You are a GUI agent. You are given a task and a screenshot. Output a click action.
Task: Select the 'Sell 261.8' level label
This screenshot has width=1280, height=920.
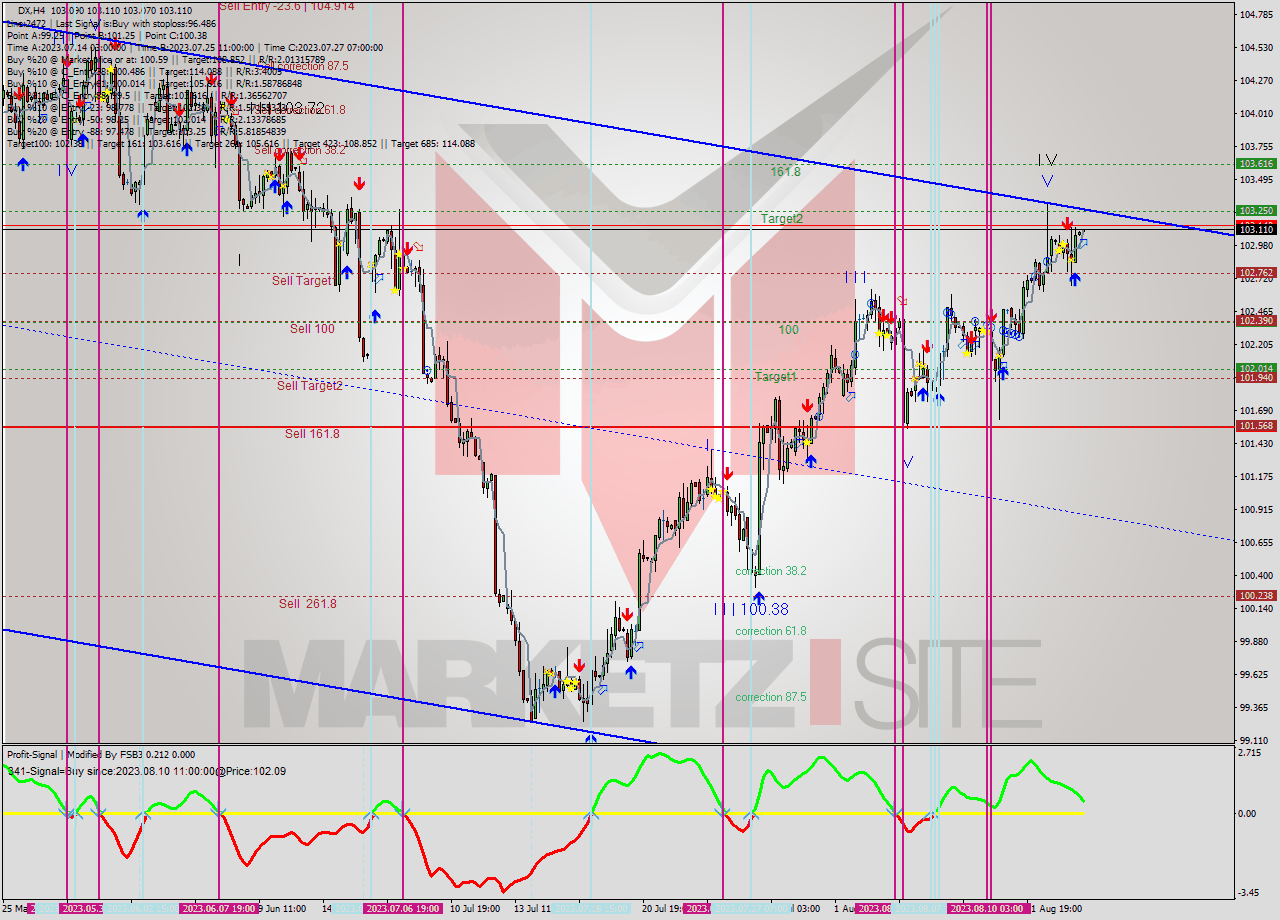coord(307,603)
